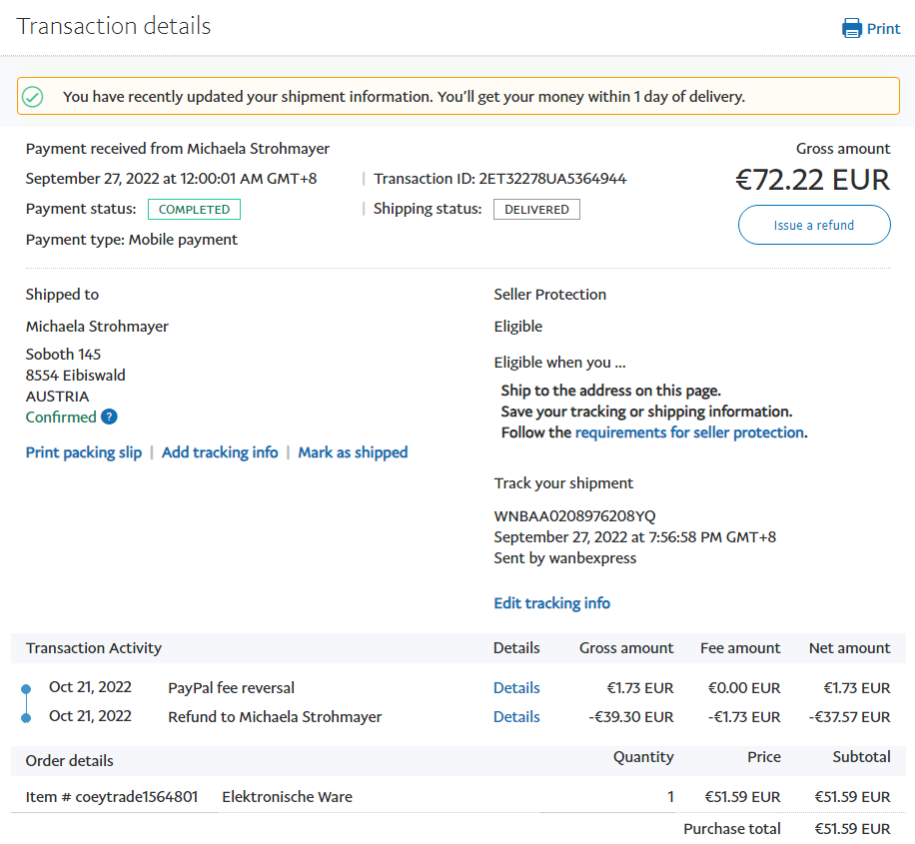Click the DELIVERED shipping status badge
Screen dimensions: 915x844
[537, 210]
